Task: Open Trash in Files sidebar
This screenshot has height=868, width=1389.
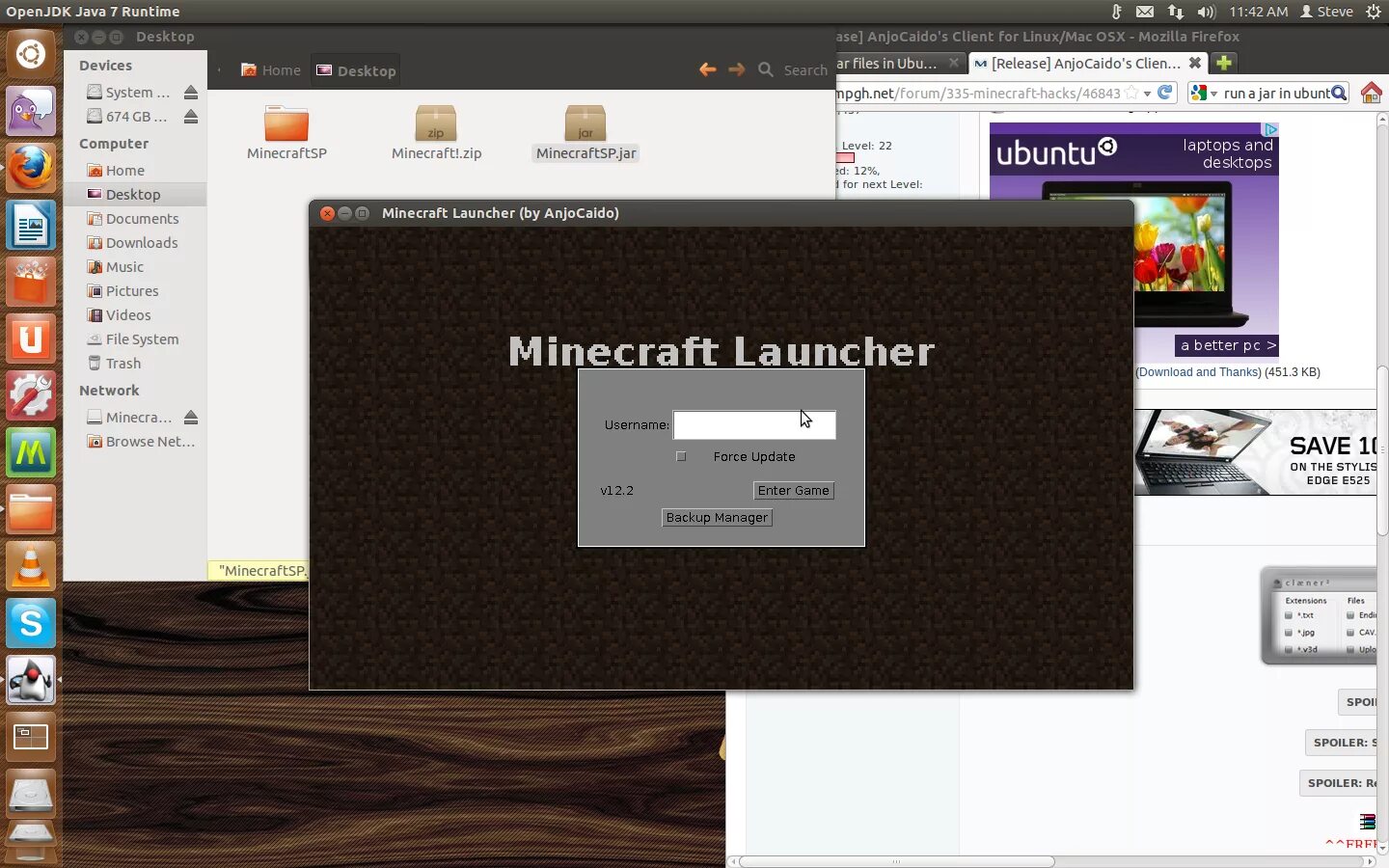Action: (135, 363)
